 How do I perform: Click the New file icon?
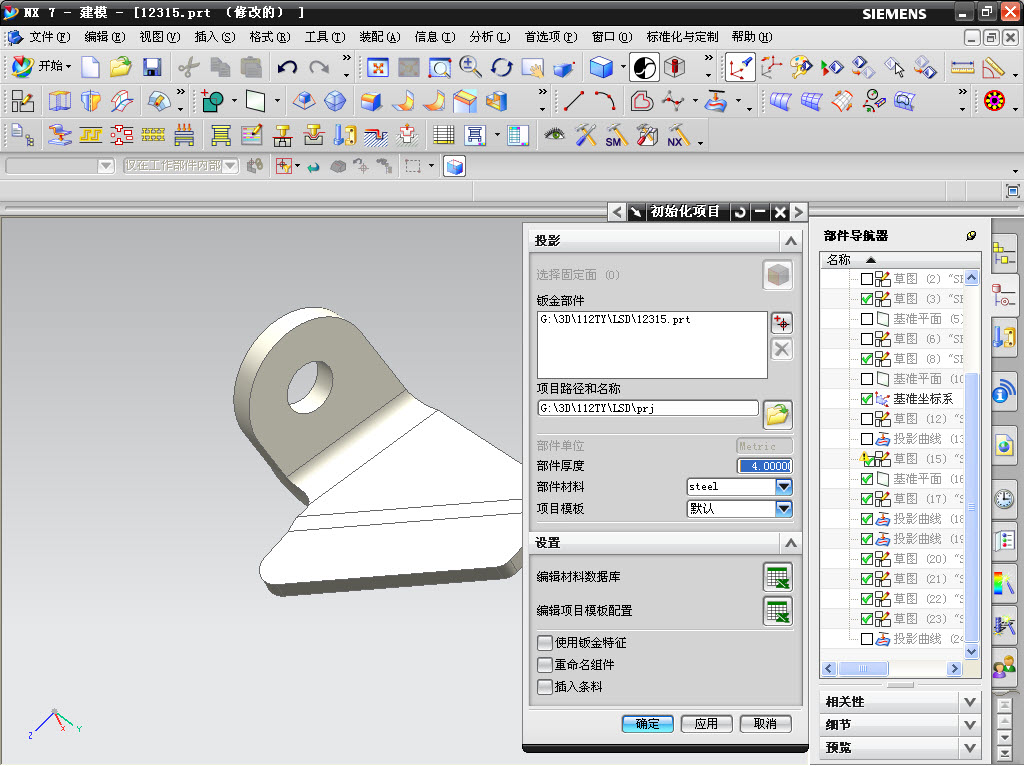click(x=90, y=67)
